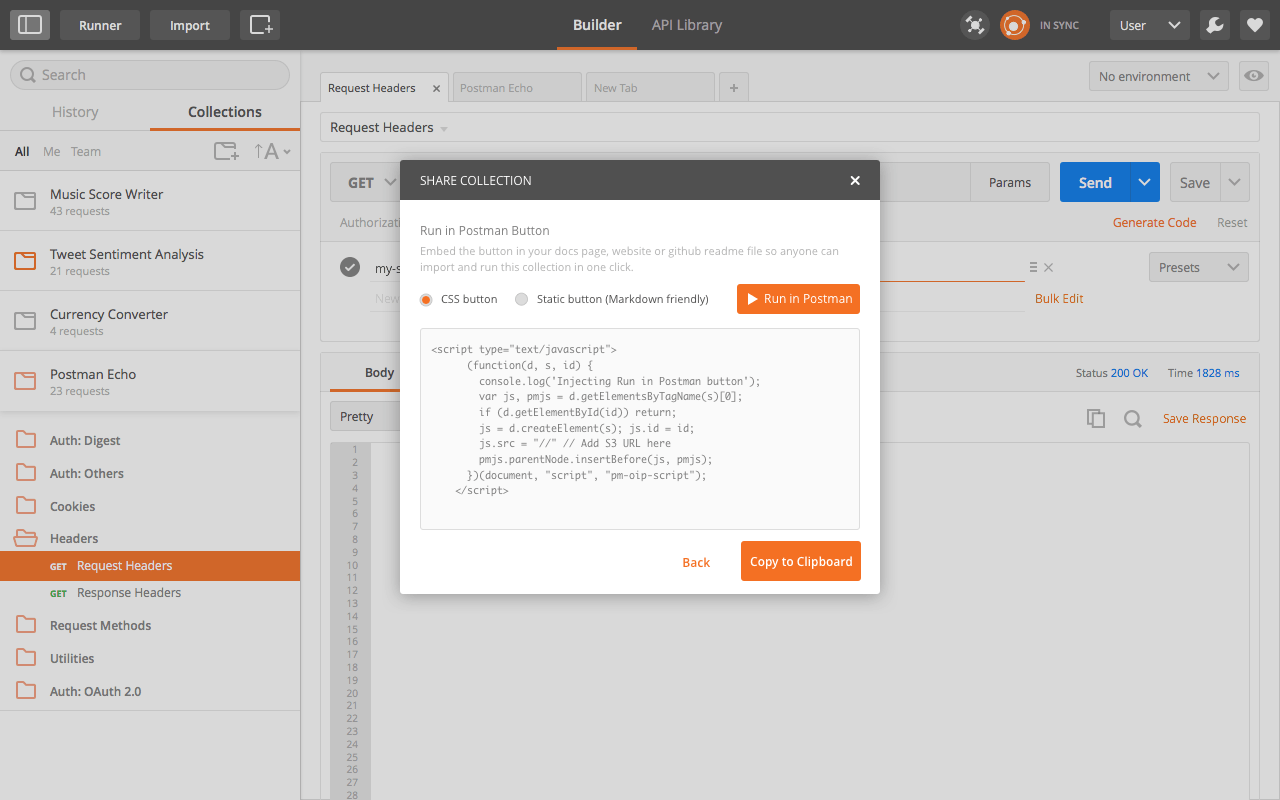Go Back in share dialog
1280x800 pixels.
696,562
